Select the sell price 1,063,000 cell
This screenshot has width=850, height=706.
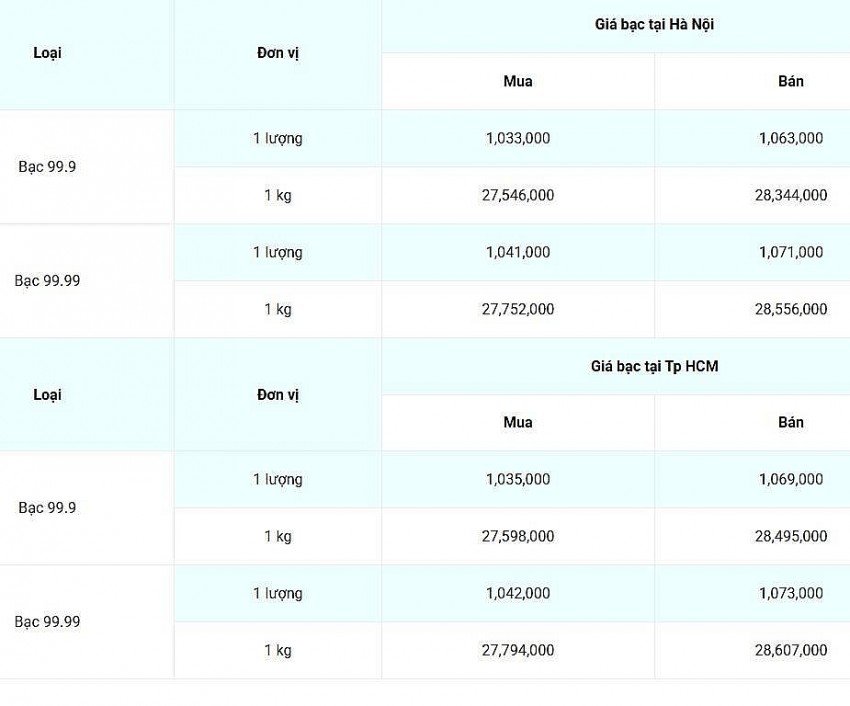click(791, 138)
